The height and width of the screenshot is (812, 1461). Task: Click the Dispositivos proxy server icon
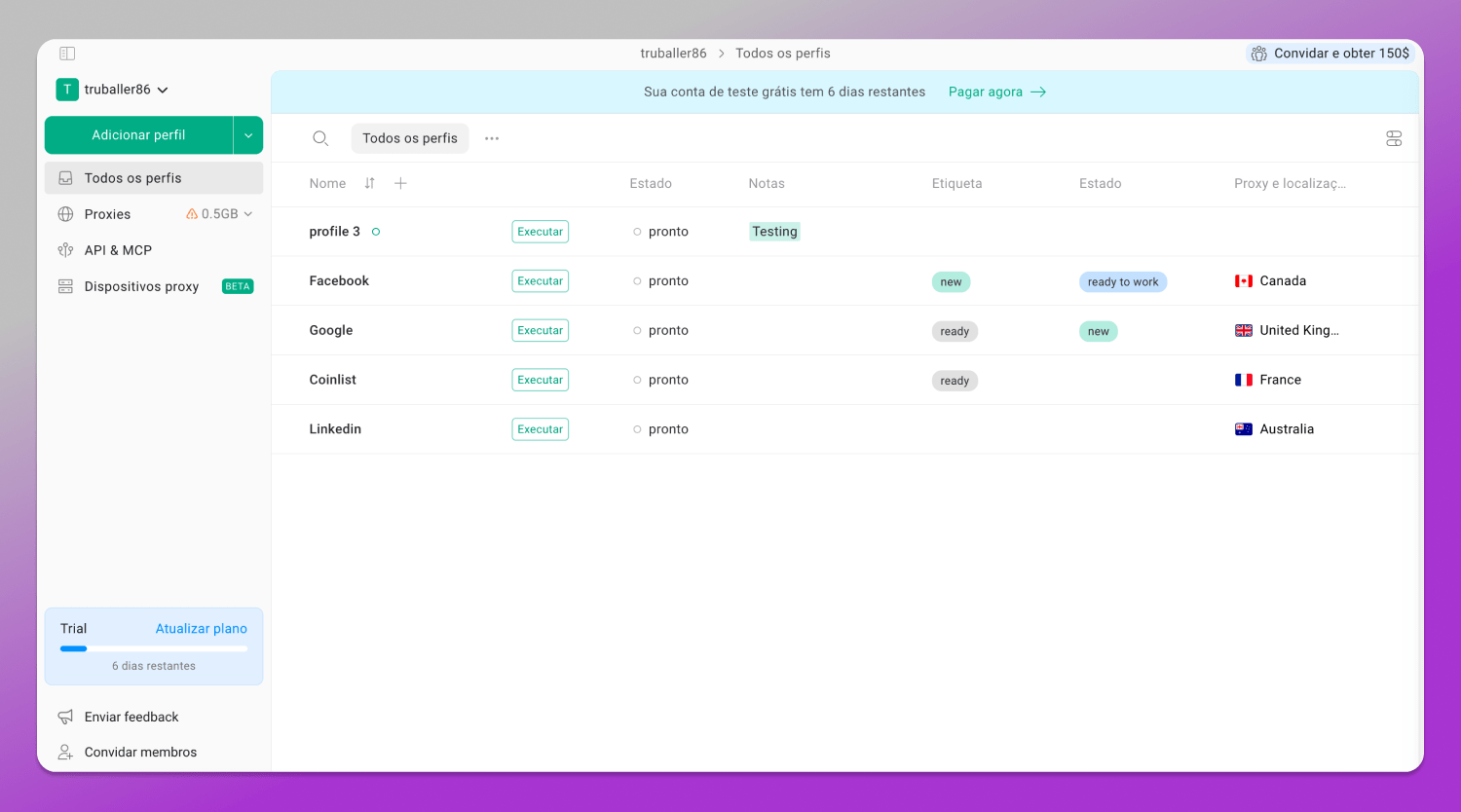point(66,286)
